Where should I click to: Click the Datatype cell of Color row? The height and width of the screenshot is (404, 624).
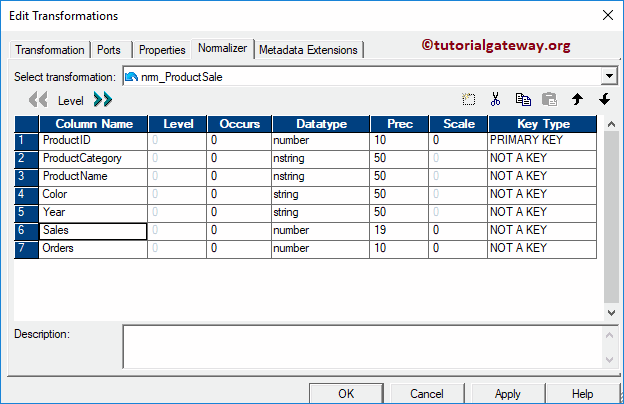321,195
